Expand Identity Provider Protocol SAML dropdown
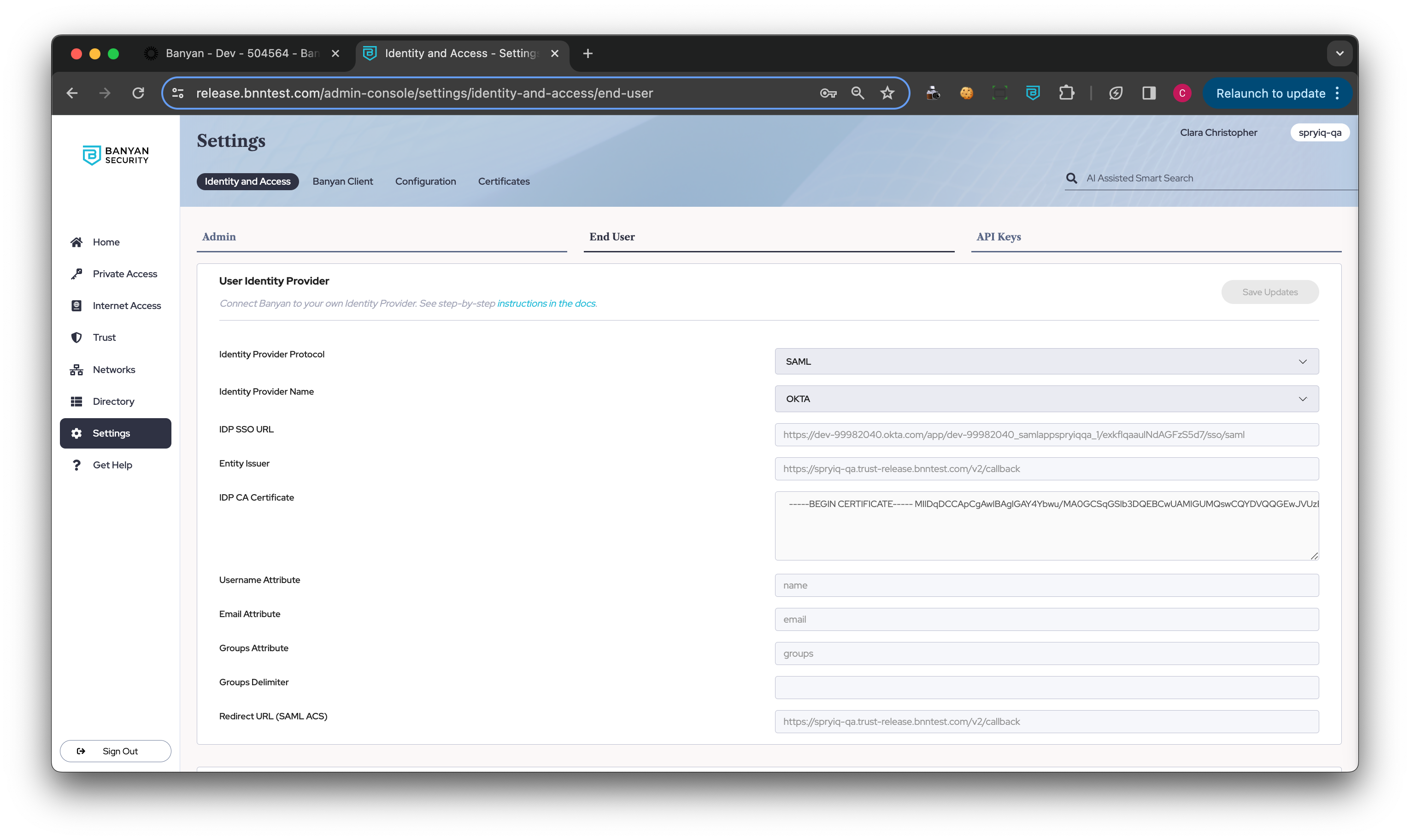The width and height of the screenshot is (1410, 840). click(1046, 361)
